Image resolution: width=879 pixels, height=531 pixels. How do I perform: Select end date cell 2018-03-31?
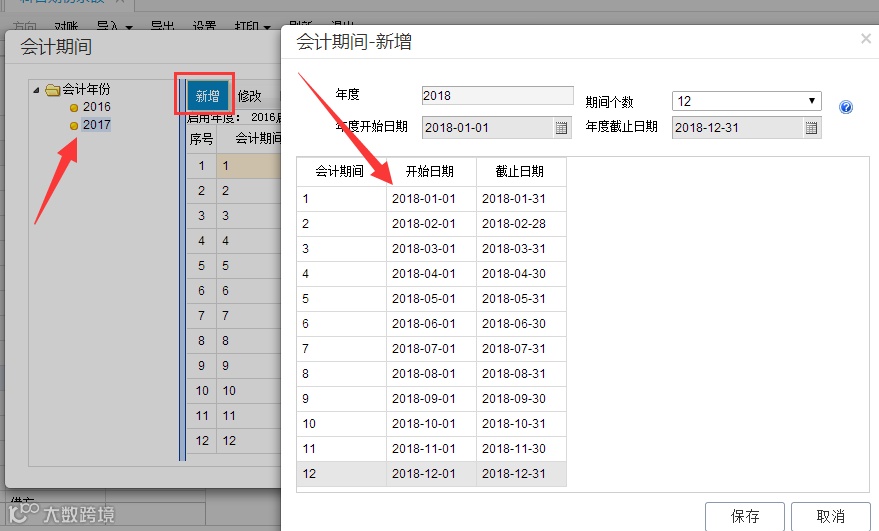click(x=521, y=248)
